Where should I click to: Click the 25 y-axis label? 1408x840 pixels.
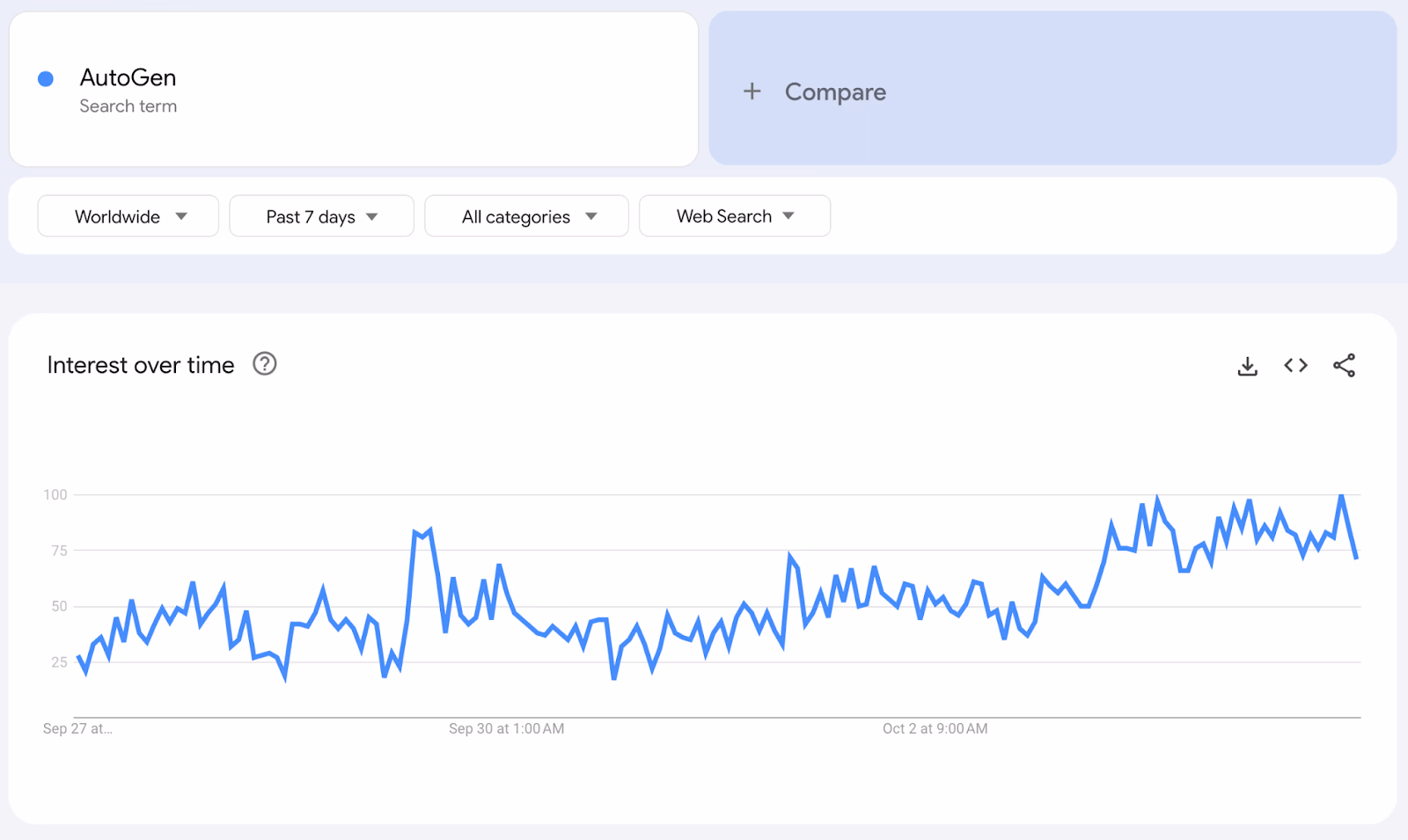tap(59, 662)
